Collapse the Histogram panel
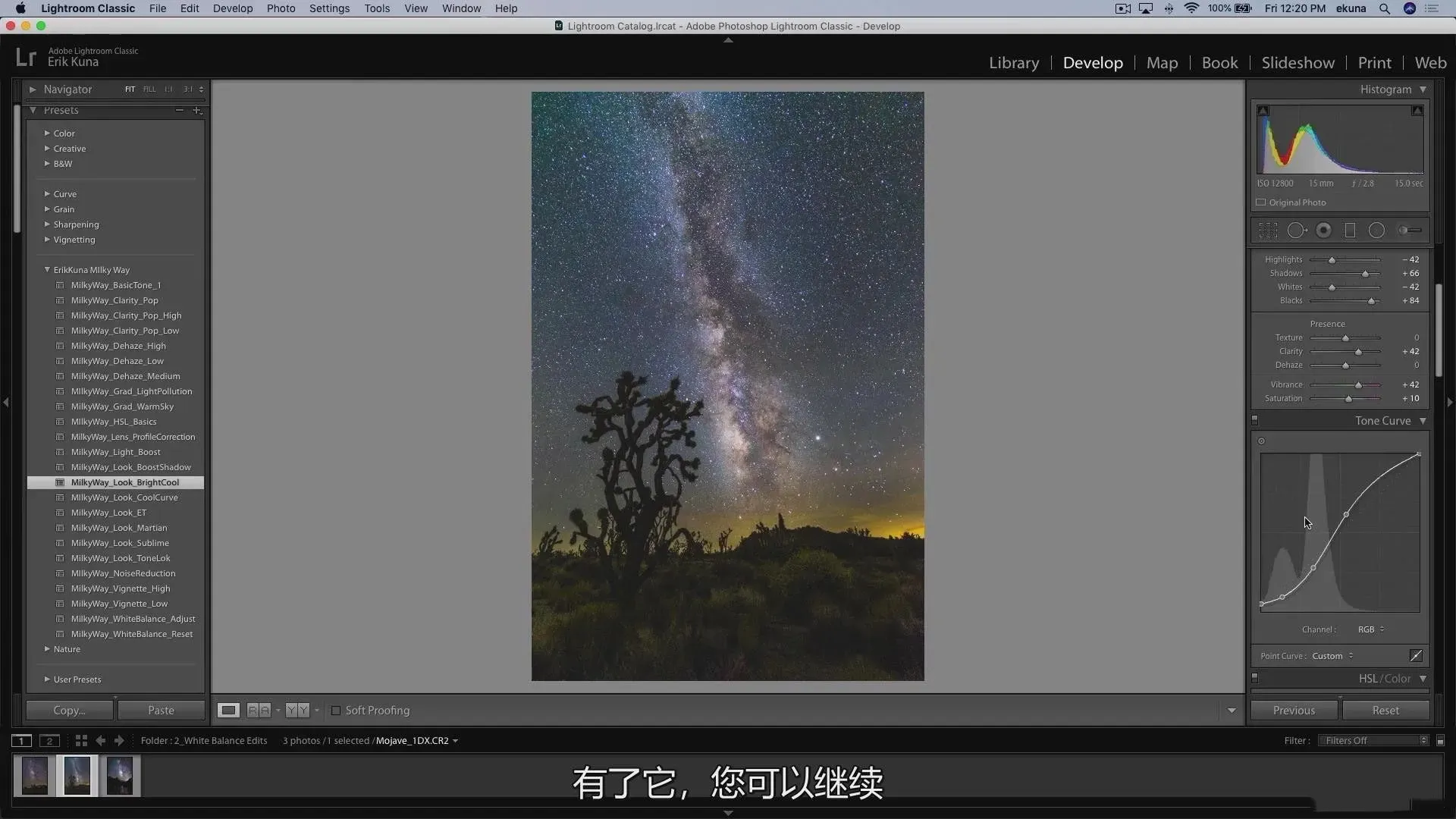This screenshot has width=1456, height=819. point(1423,89)
